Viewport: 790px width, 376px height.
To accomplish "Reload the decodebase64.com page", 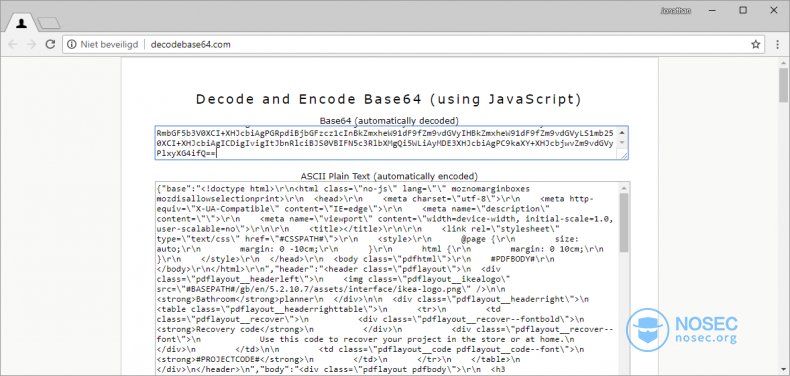I will point(50,44).
